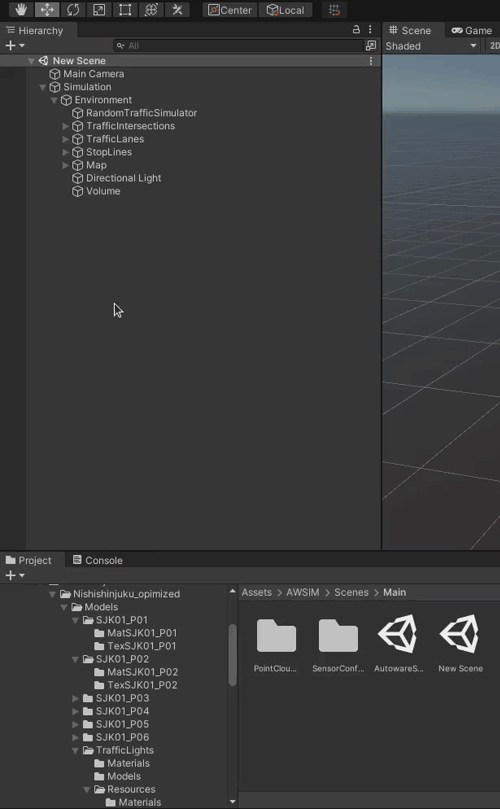
Task: Click Assets in the breadcrumb path
Action: tap(256, 592)
